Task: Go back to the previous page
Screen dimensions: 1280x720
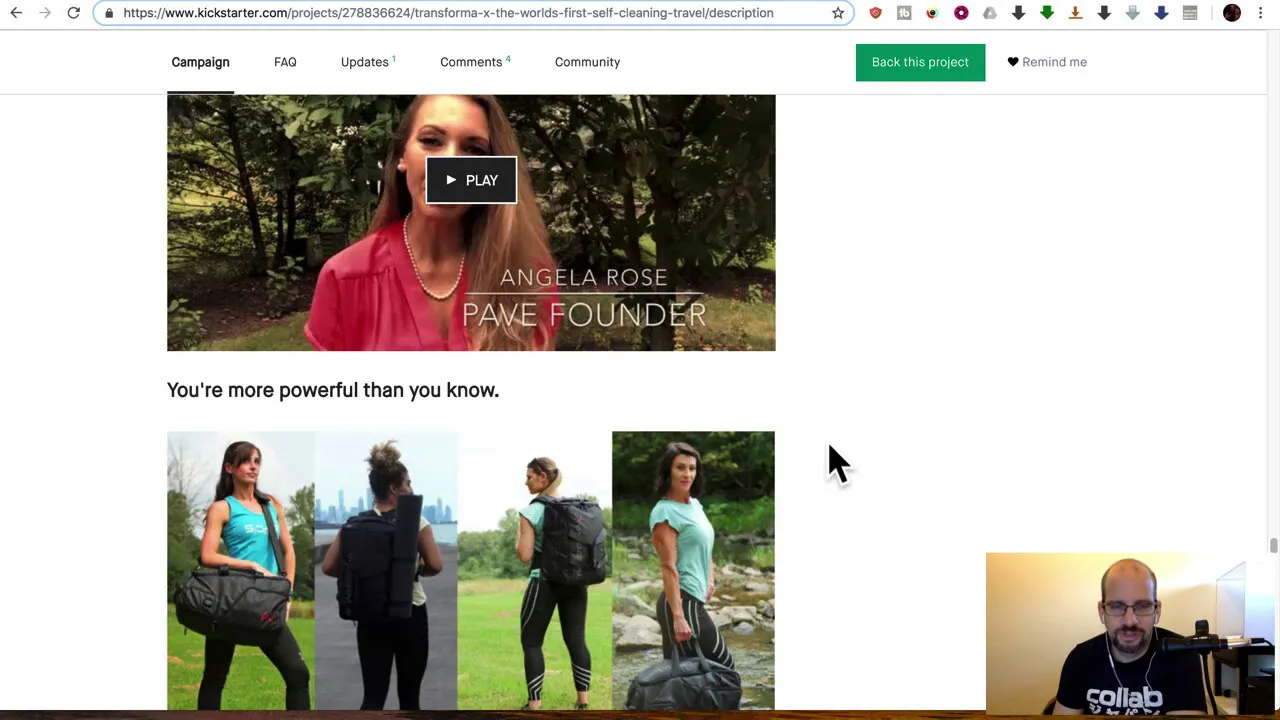Action: pyautogui.click(x=16, y=13)
